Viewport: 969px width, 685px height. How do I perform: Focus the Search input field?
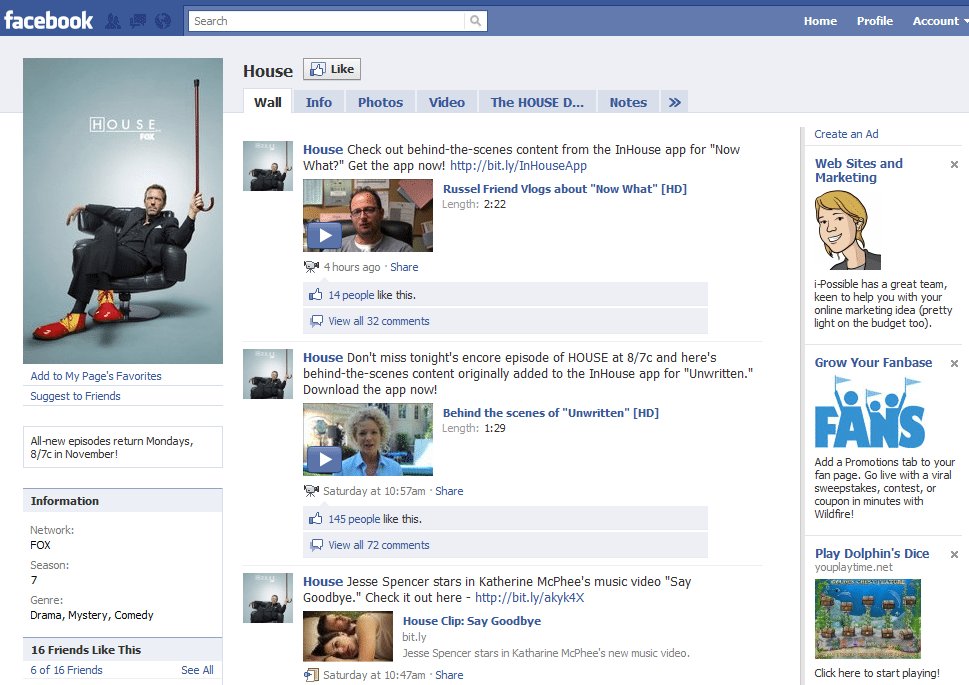click(326, 20)
